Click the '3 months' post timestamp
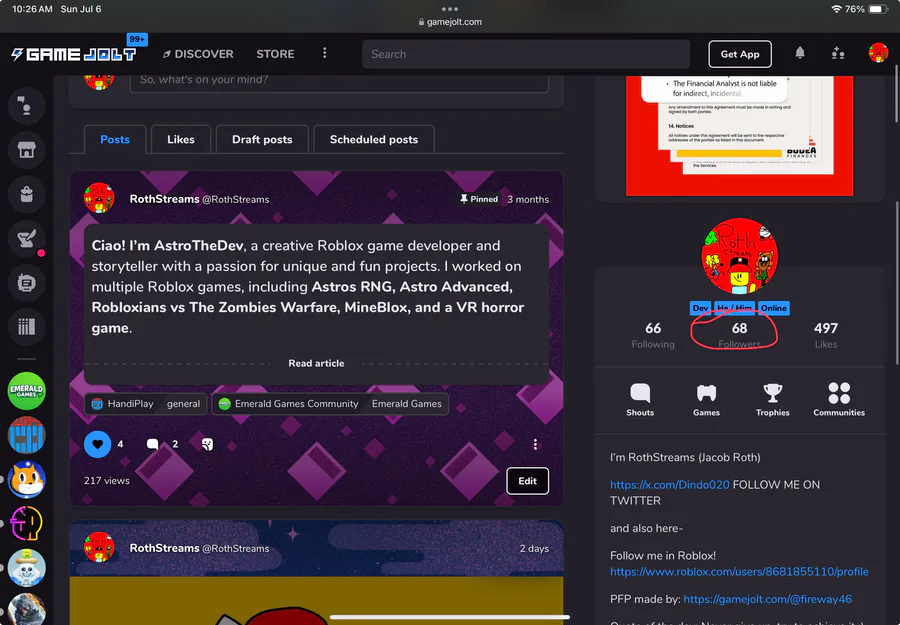Screen dimensions: 900x625 pyautogui.click(x=527, y=199)
